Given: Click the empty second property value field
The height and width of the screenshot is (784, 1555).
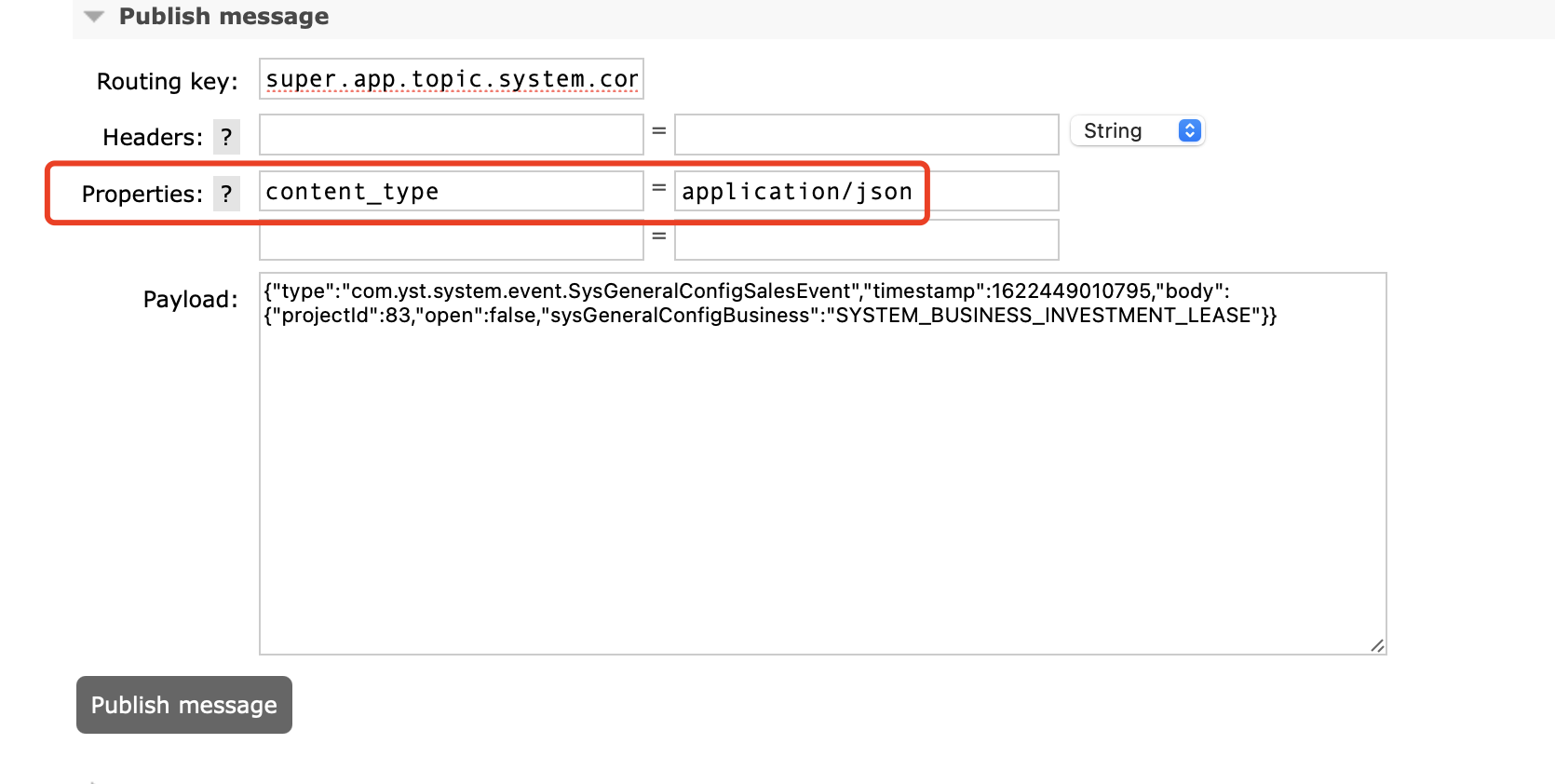Looking at the screenshot, I should click(x=866, y=240).
